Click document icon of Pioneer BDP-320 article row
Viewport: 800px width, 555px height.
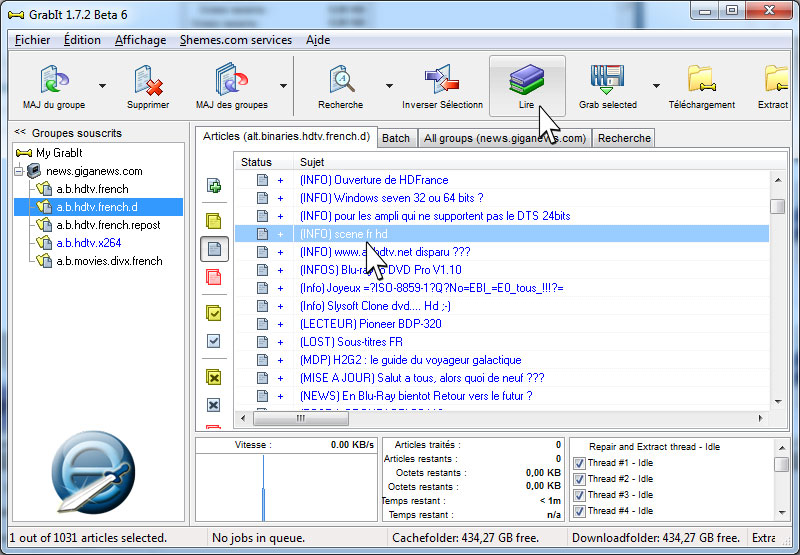pyautogui.click(x=262, y=324)
